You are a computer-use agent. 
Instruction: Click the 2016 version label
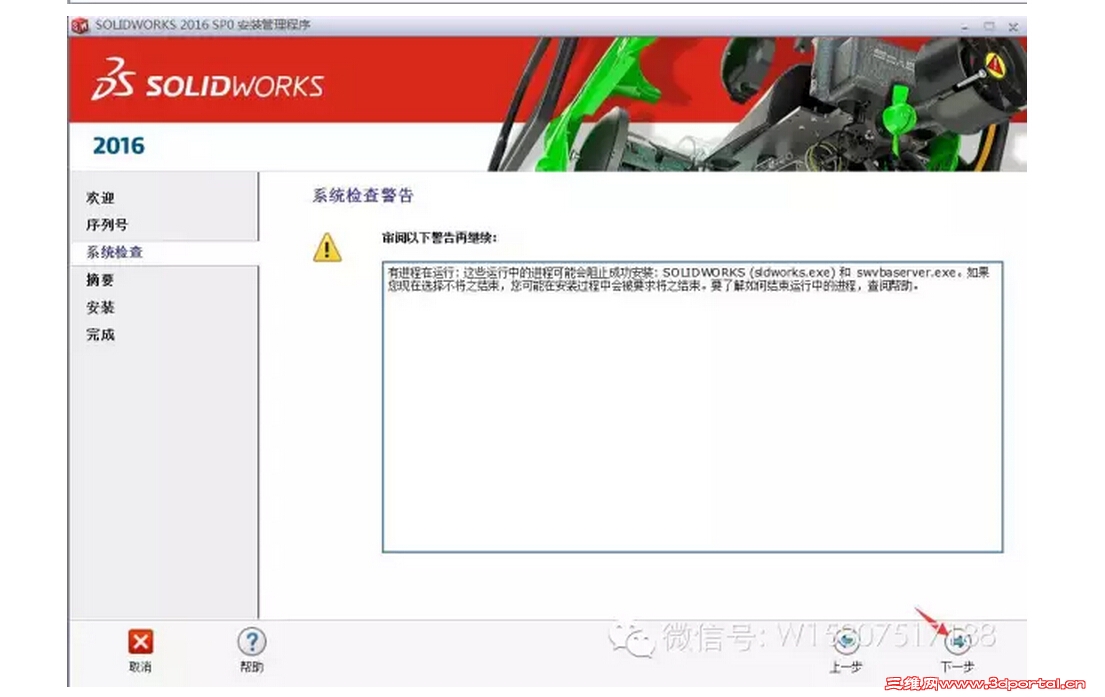[118, 145]
